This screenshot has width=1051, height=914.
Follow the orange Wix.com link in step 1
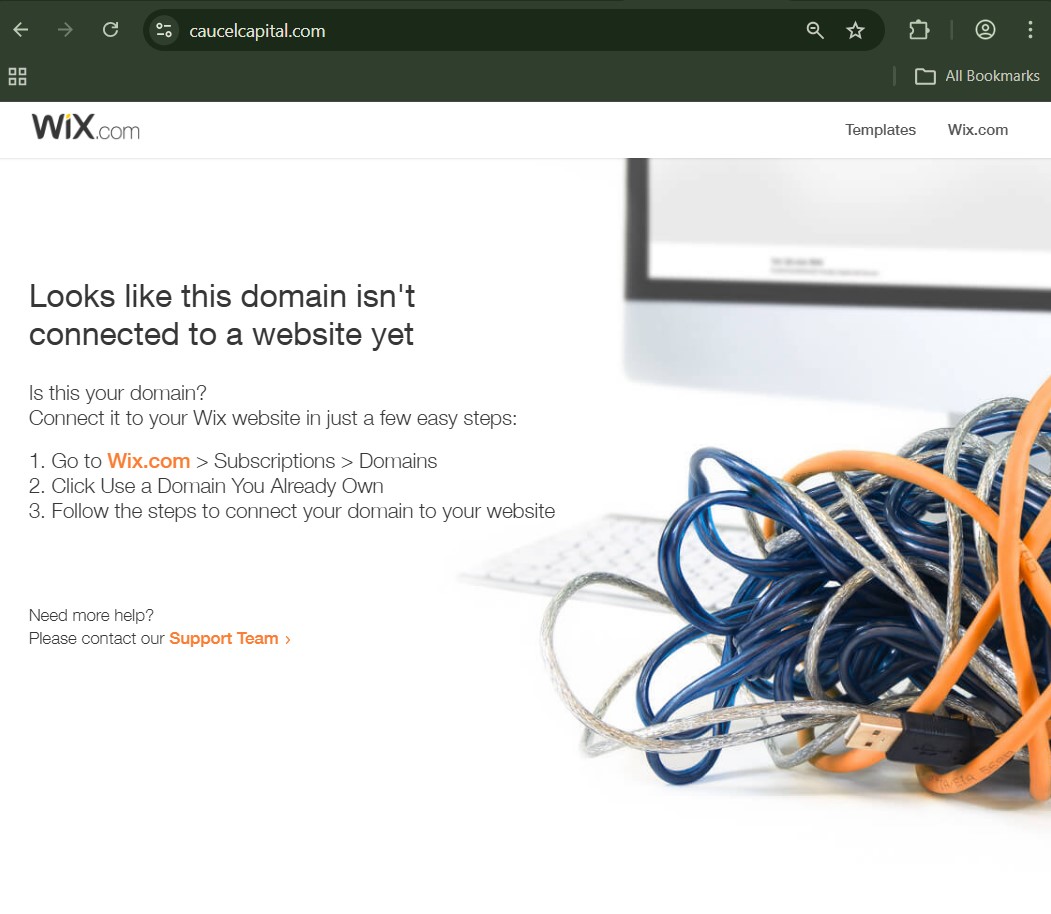point(148,461)
